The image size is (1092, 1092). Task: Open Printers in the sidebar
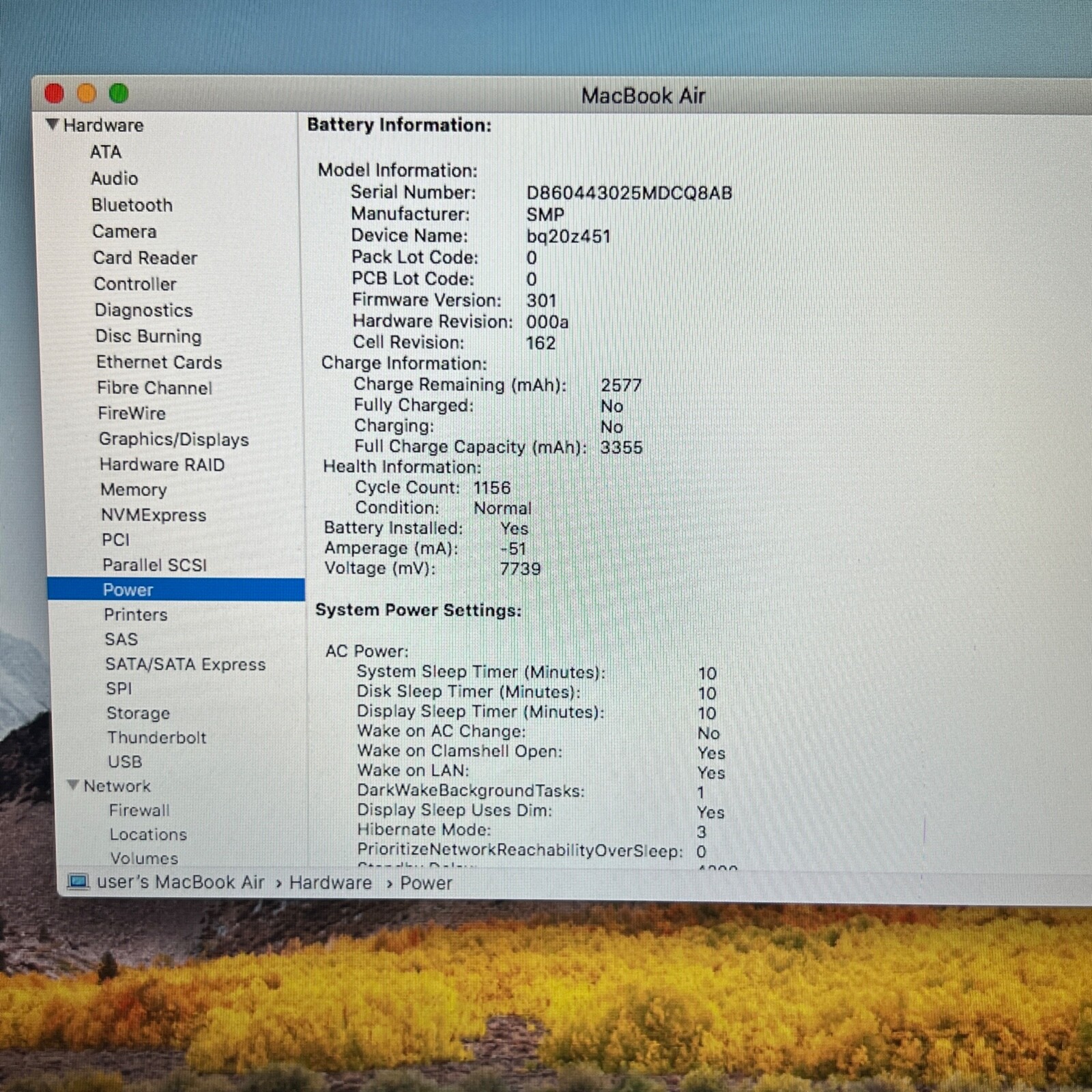136,614
